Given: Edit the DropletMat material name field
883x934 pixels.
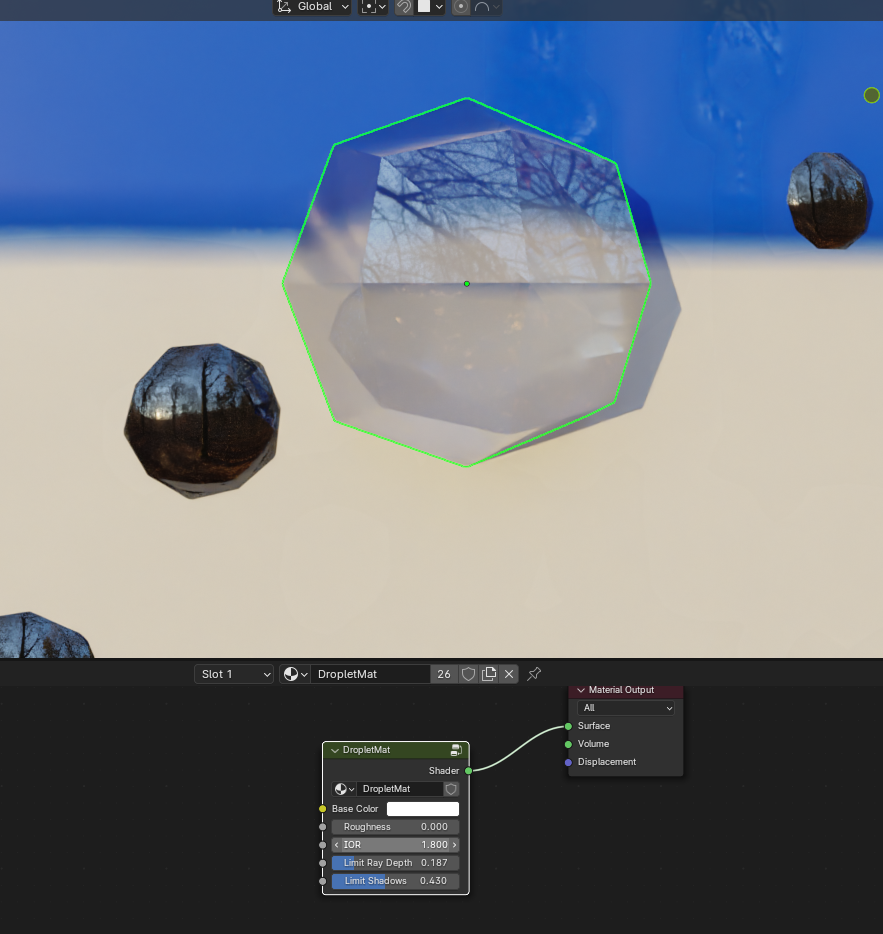Looking at the screenshot, I should (370, 674).
